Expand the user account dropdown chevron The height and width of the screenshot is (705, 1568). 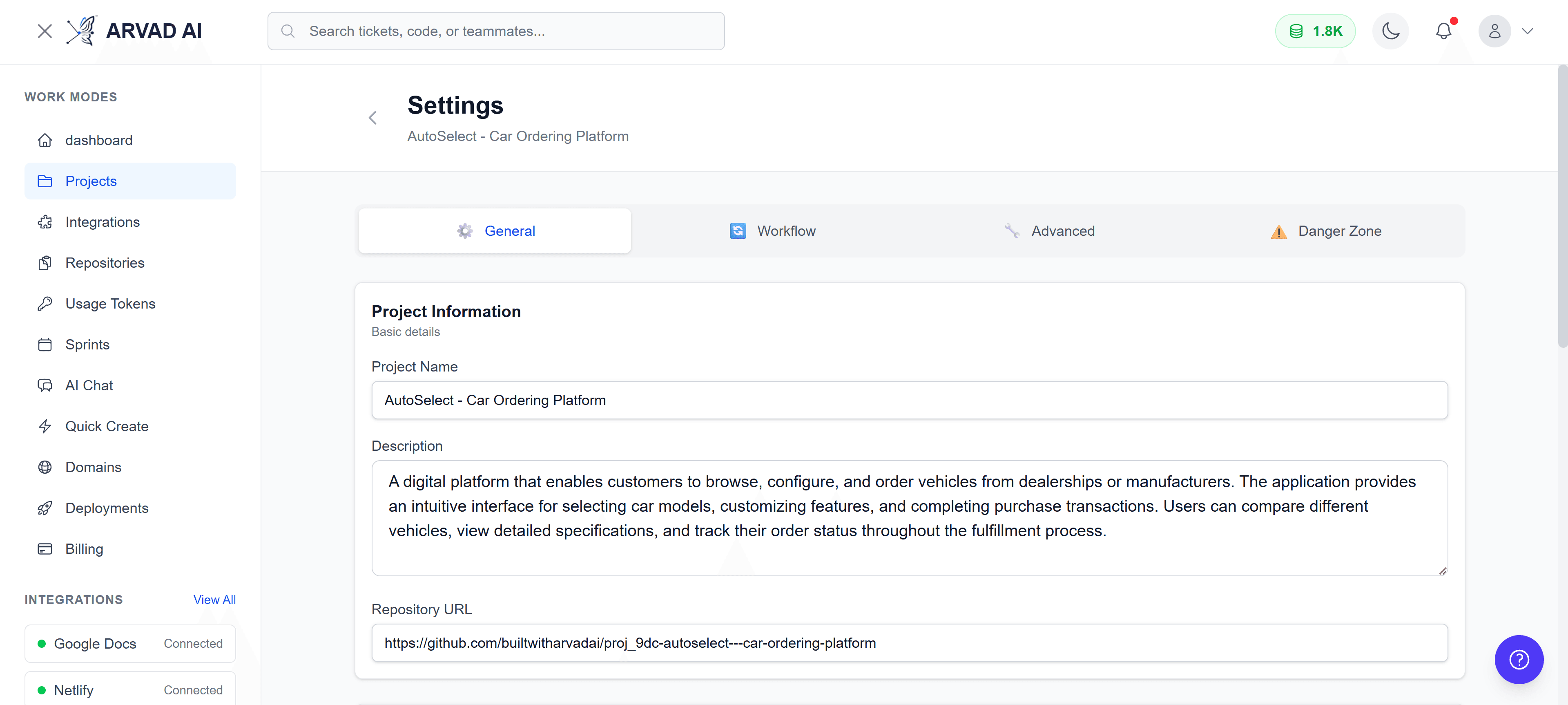pos(1527,31)
